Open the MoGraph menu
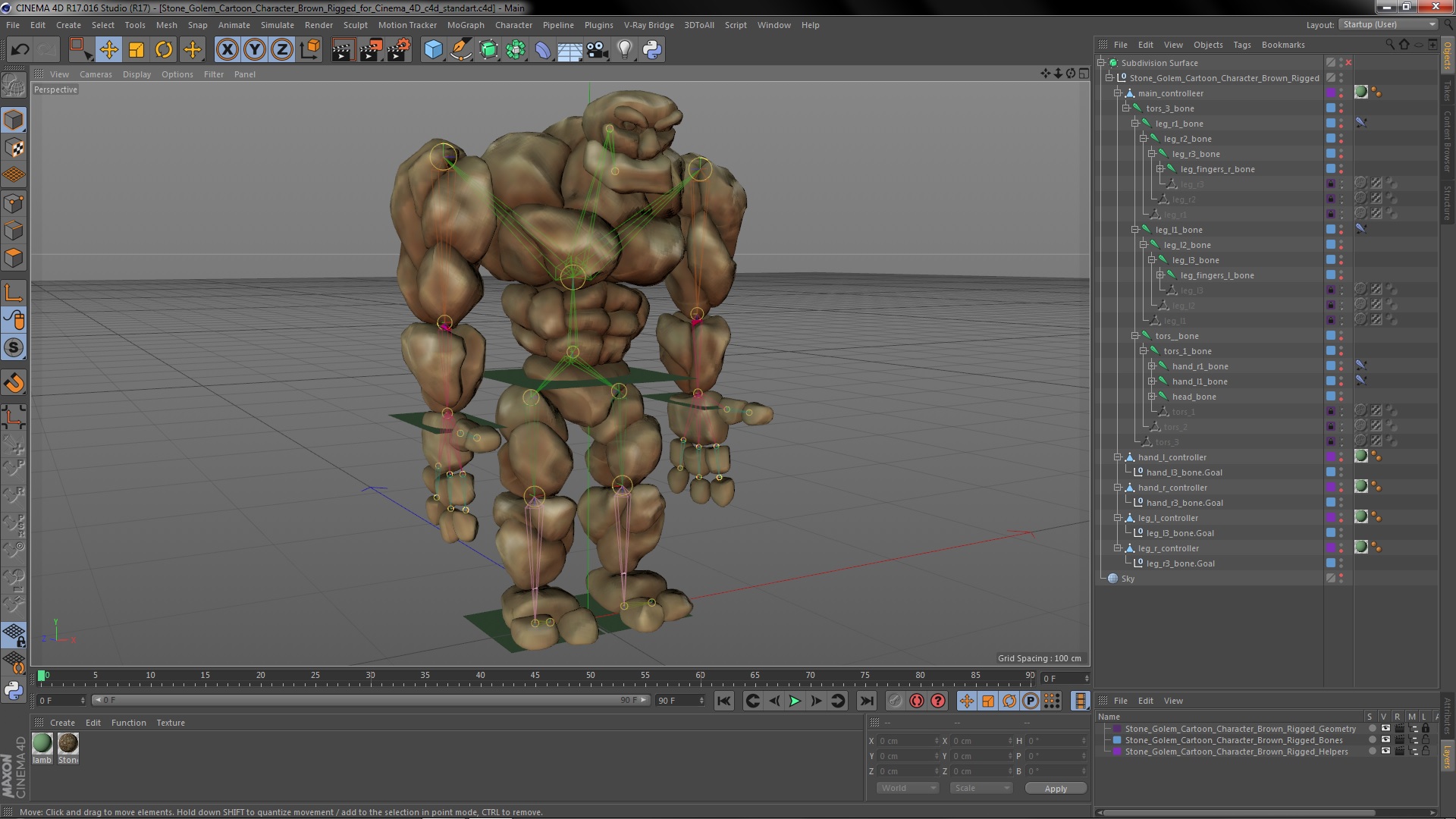 [x=465, y=25]
